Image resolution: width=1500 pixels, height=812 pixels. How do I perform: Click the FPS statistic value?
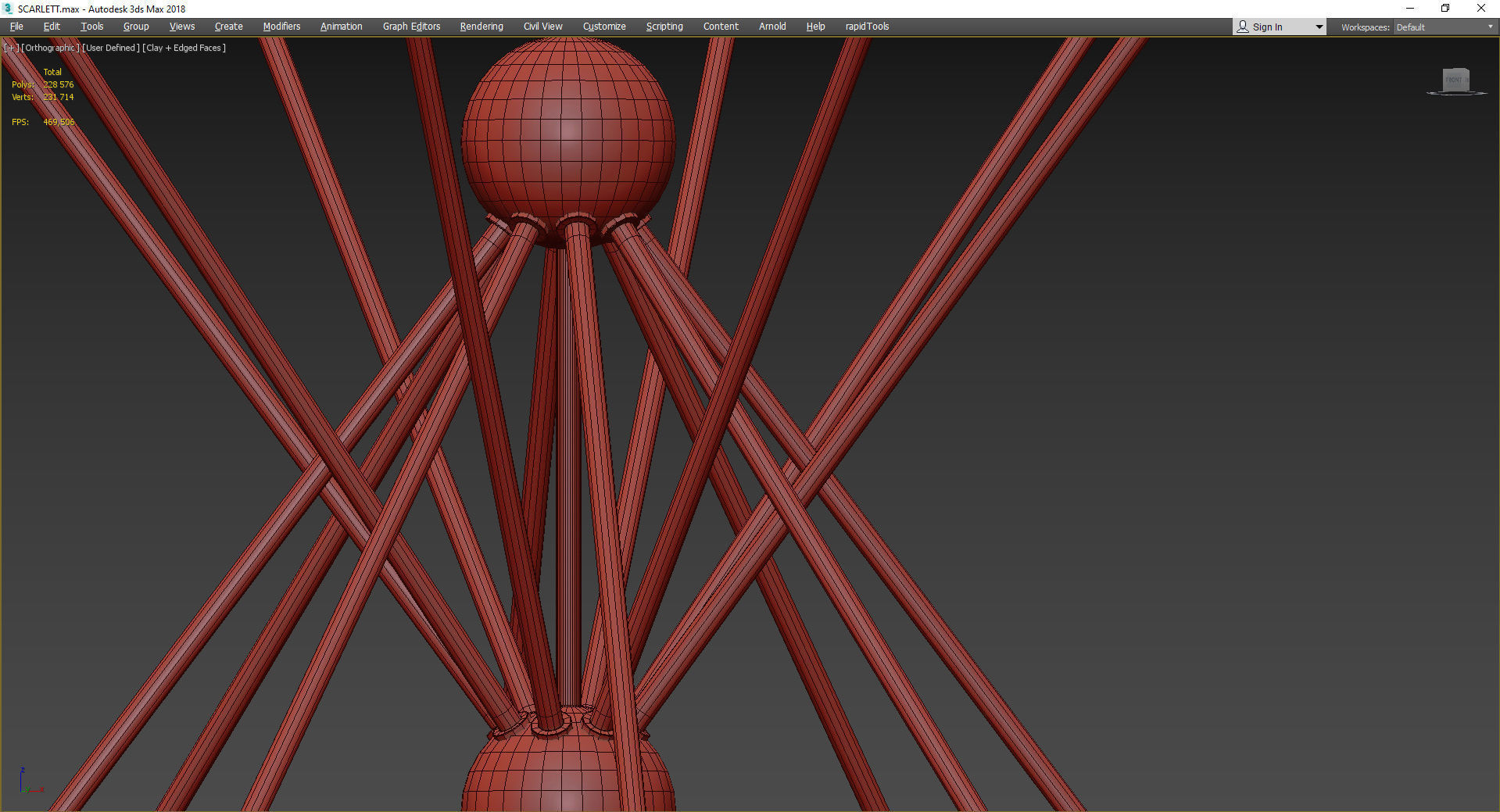point(59,122)
